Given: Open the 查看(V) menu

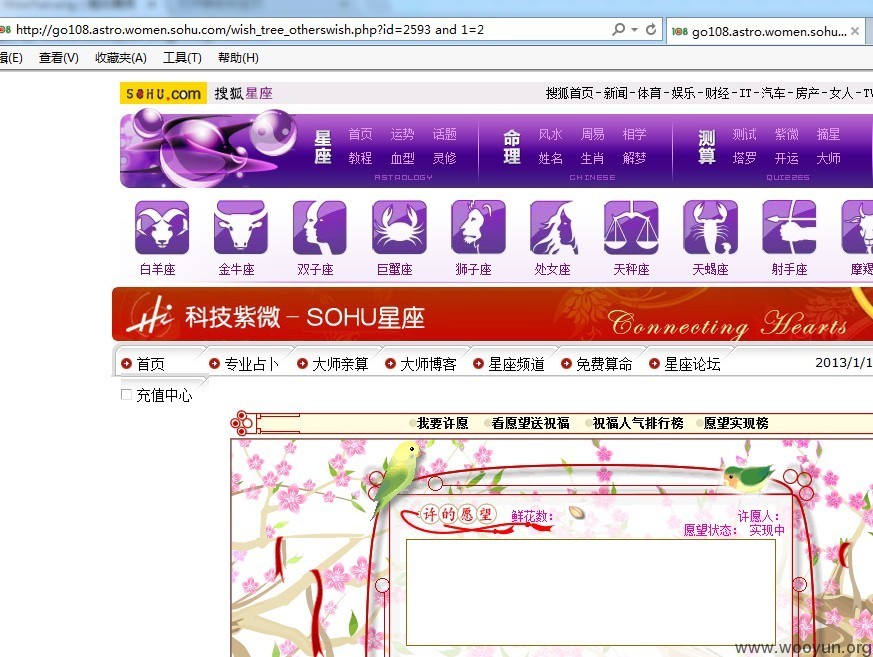Looking at the screenshot, I should pyautogui.click(x=58, y=58).
